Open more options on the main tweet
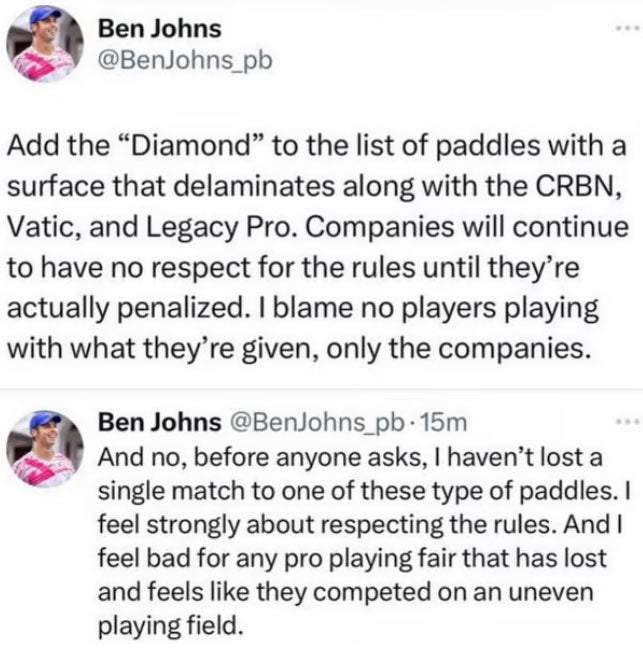The image size is (643, 667). (626, 30)
